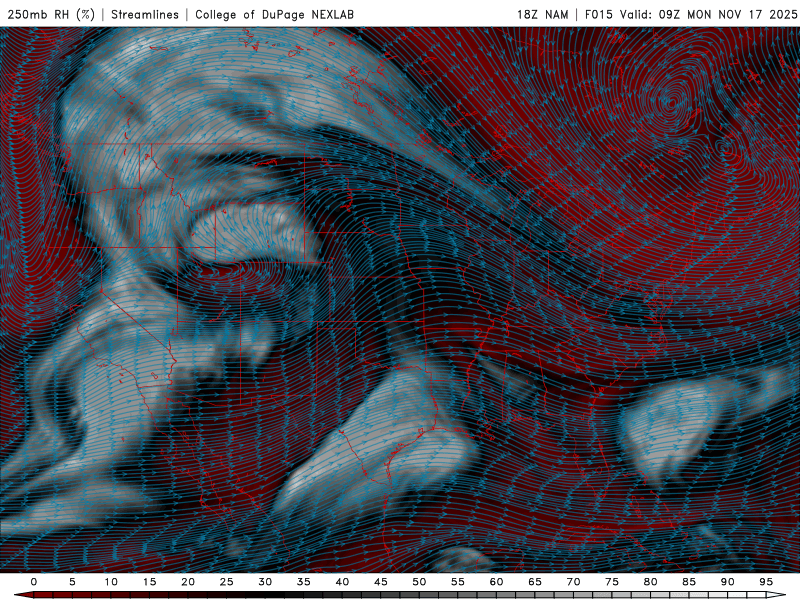Click the "30" label on the color scale

pos(265,582)
